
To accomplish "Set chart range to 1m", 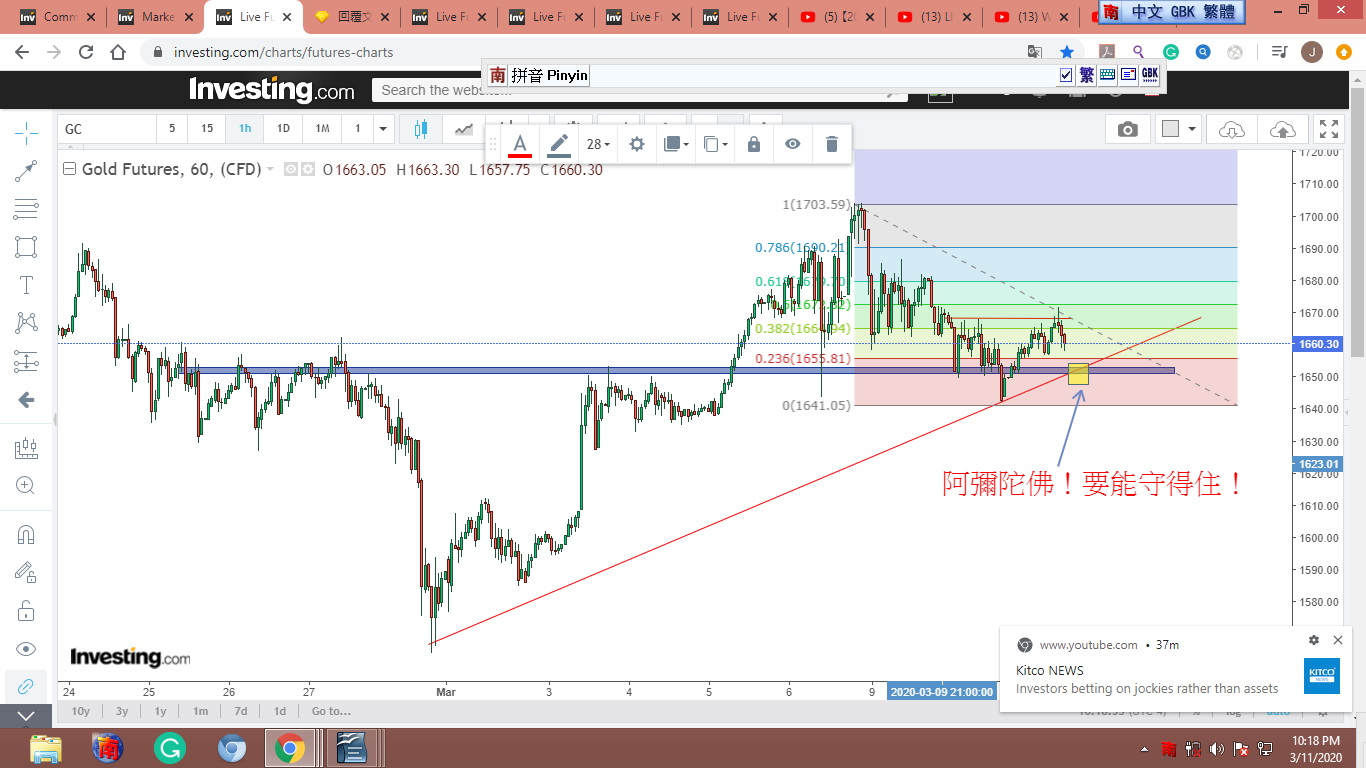I will (x=200, y=711).
